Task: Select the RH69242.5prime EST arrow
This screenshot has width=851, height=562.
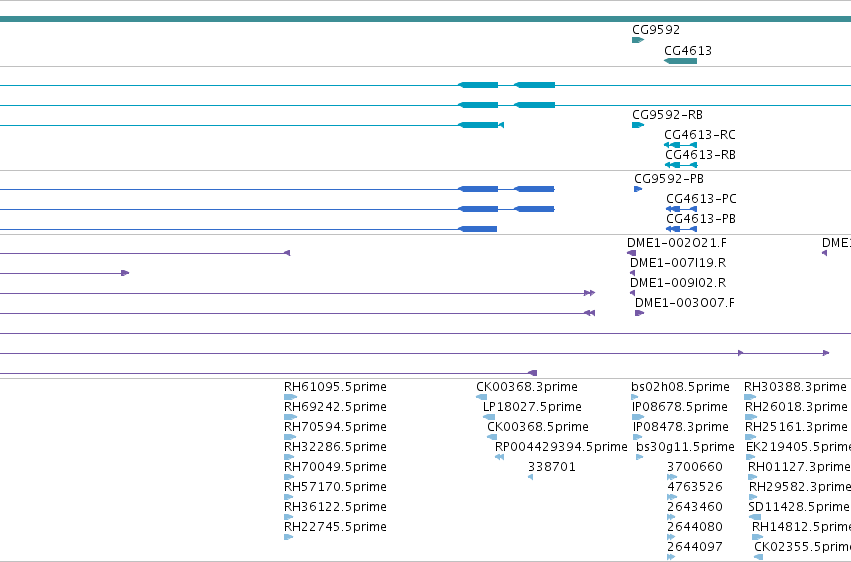Action: click(290, 417)
